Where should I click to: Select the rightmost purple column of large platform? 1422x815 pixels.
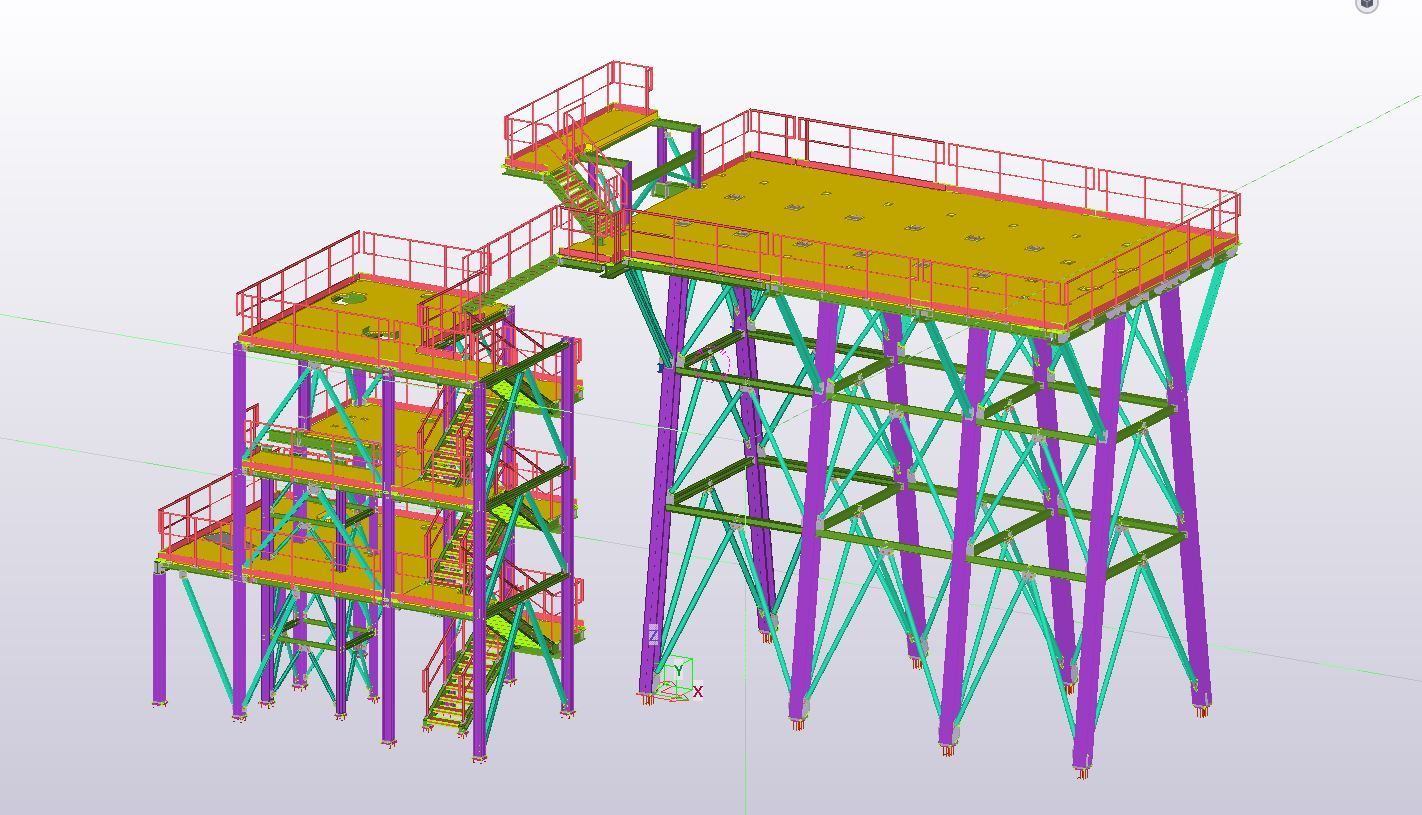(x=1188, y=500)
